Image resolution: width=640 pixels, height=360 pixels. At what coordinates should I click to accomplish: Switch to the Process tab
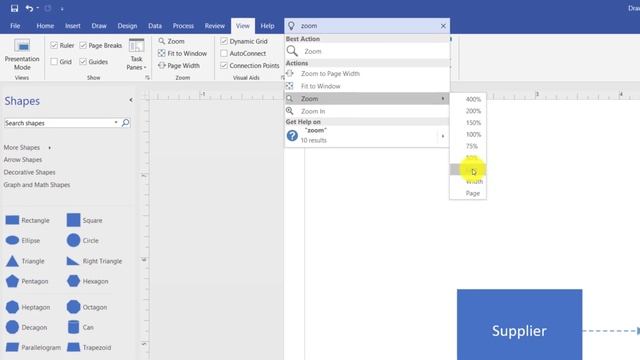[183, 26]
